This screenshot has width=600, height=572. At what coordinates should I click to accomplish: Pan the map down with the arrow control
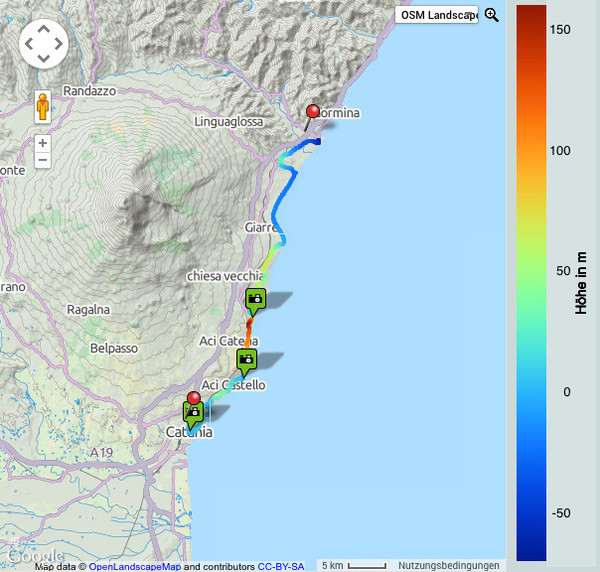click(43, 58)
